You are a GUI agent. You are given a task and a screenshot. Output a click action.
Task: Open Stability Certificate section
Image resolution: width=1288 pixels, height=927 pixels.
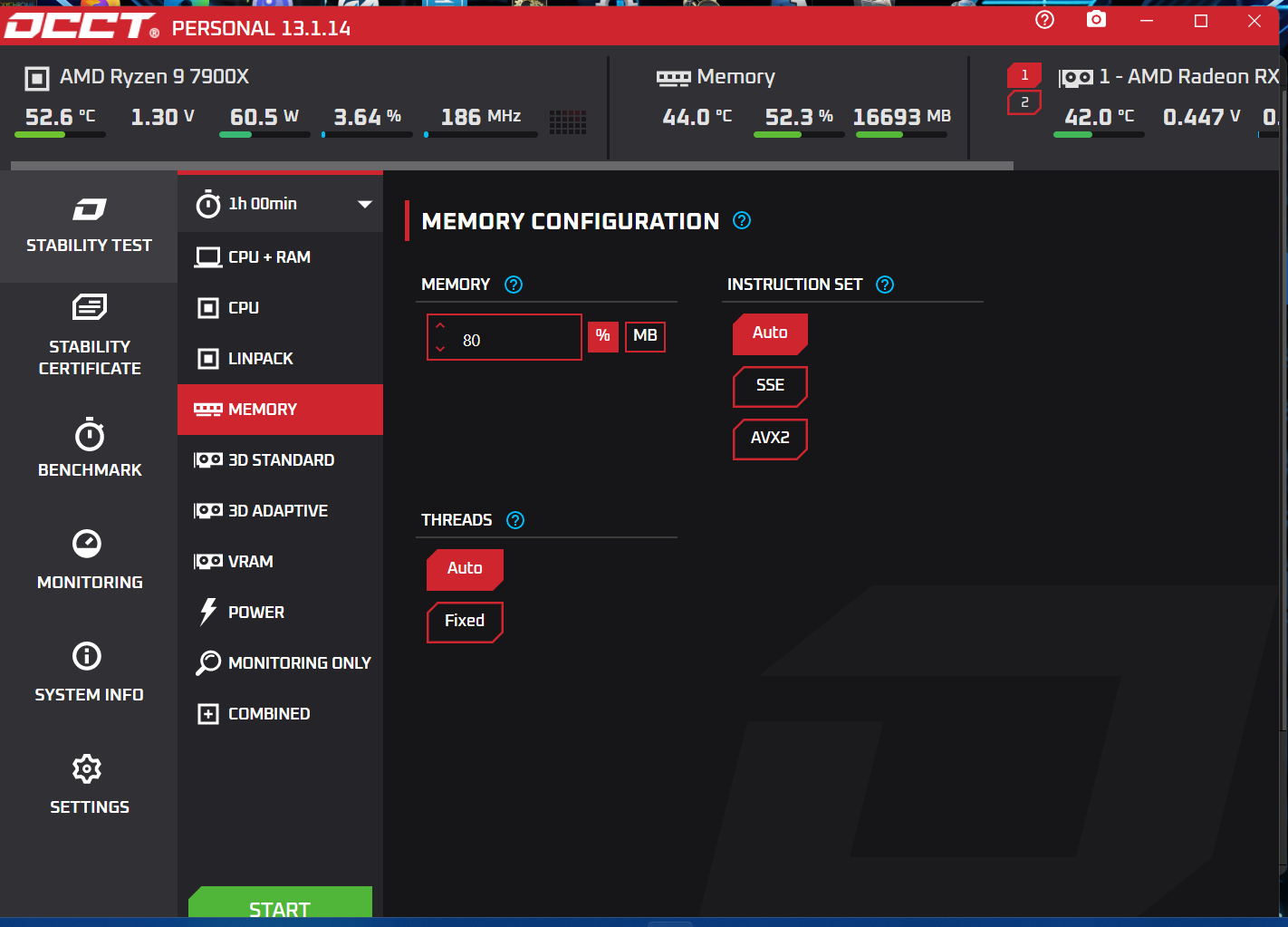(x=89, y=334)
